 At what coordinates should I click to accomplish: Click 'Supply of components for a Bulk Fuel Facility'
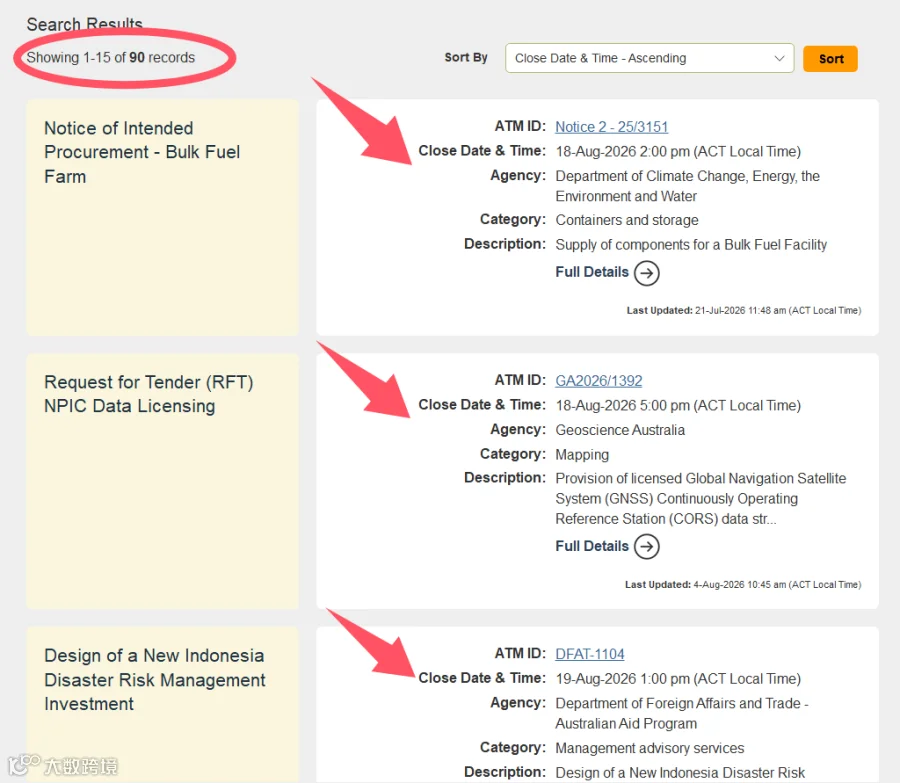(x=691, y=245)
